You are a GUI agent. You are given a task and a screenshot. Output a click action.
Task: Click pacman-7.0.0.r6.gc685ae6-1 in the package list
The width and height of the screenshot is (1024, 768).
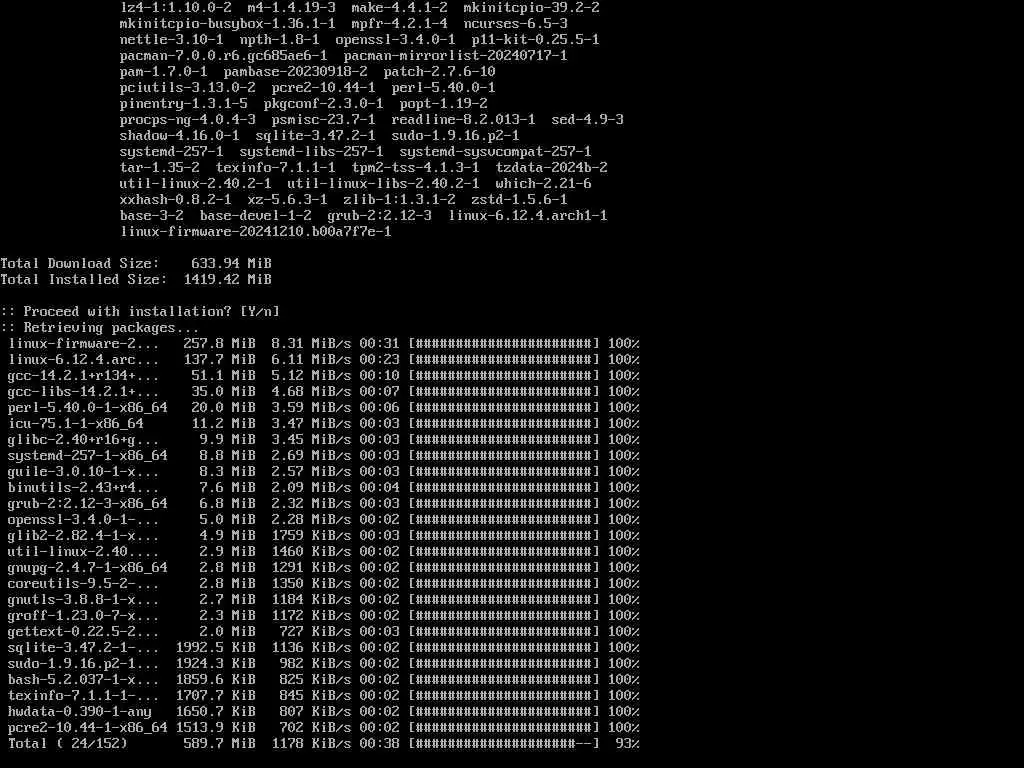pyautogui.click(x=223, y=56)
